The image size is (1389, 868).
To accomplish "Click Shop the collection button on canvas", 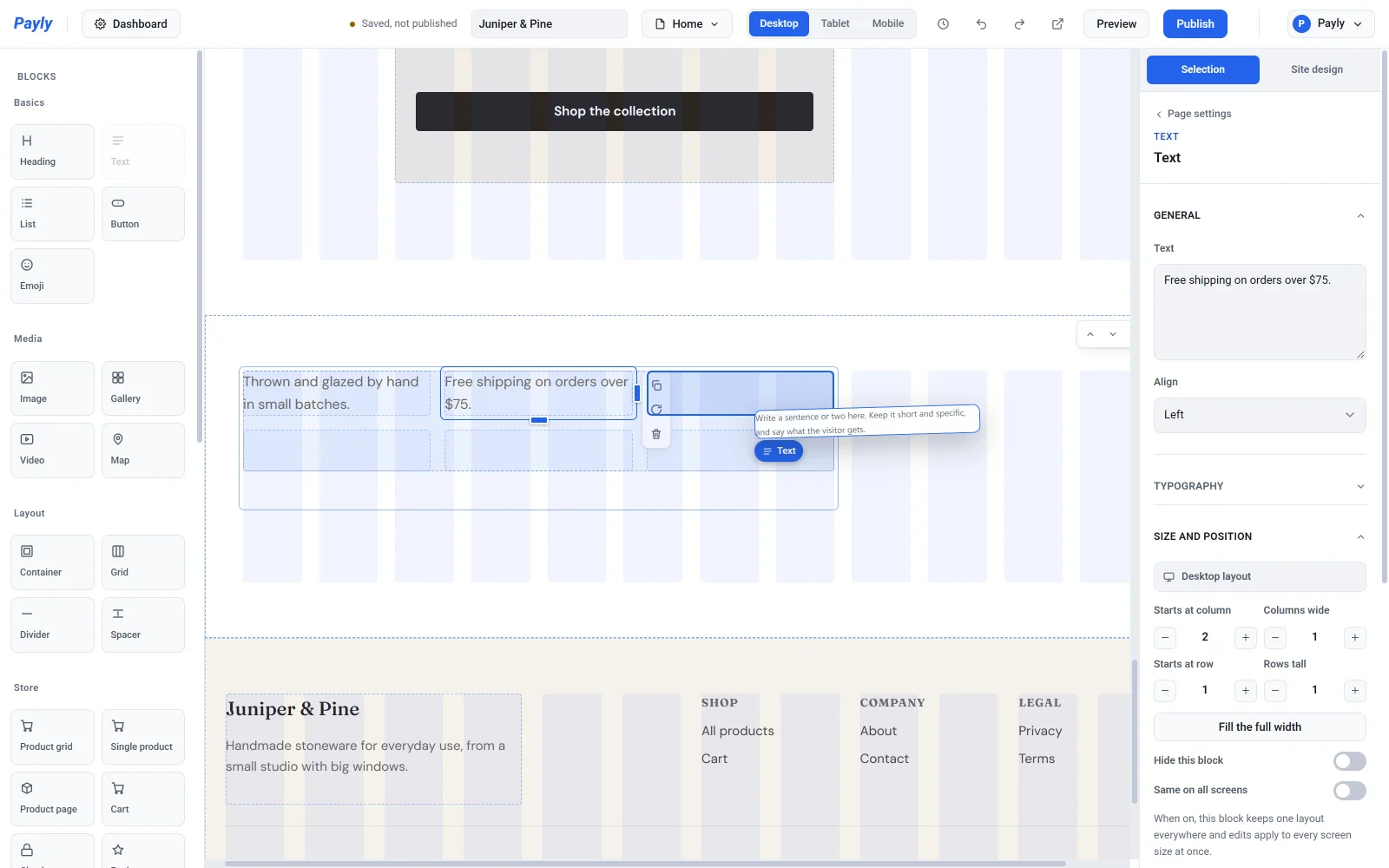I will (x=615, y=111).
